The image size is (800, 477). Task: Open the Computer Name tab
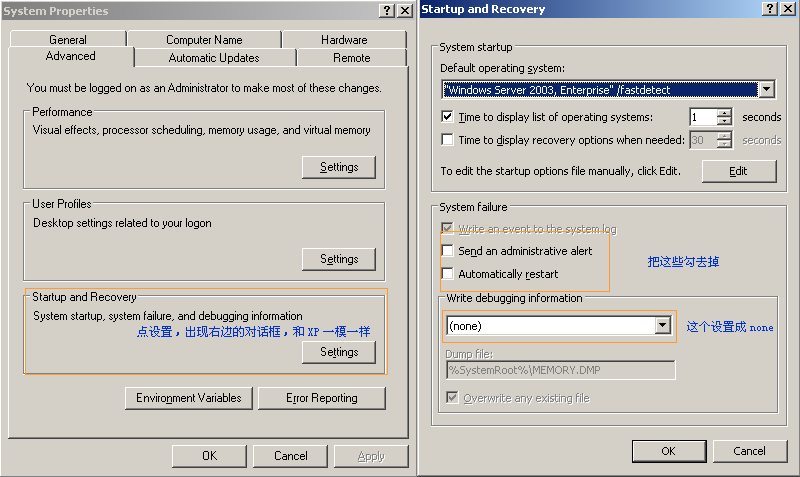point(204,40)
